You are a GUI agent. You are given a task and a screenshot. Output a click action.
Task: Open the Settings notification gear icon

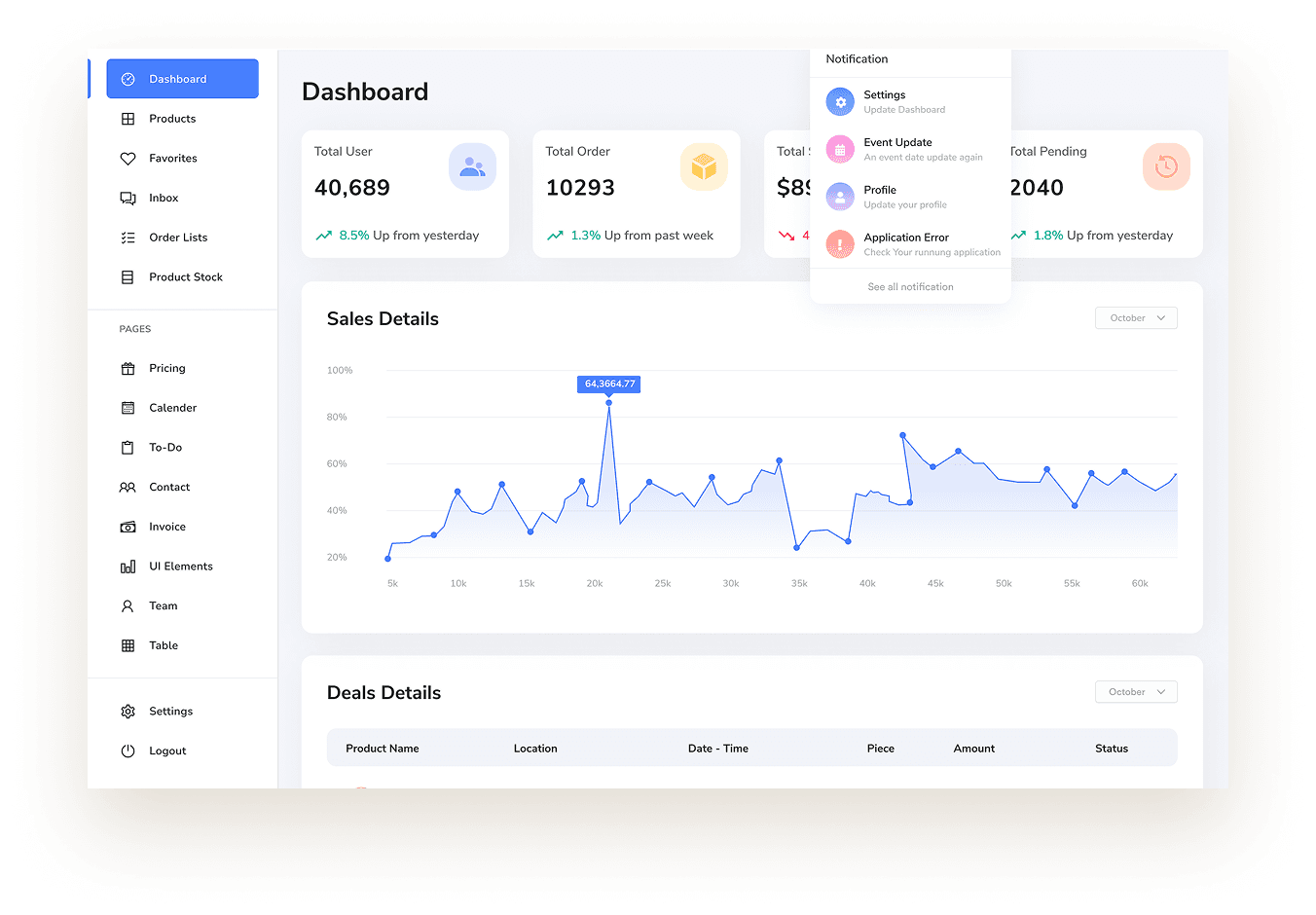[x=840, y=101]
